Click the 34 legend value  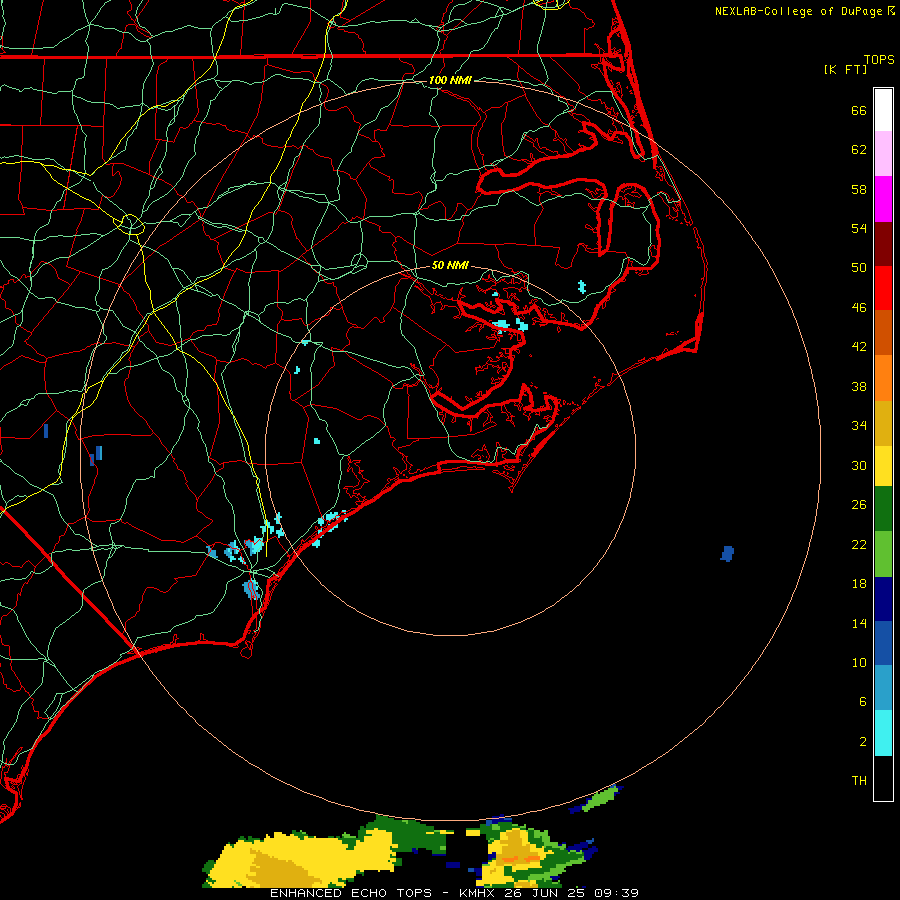pyautogui.click(x=859, y=425)
